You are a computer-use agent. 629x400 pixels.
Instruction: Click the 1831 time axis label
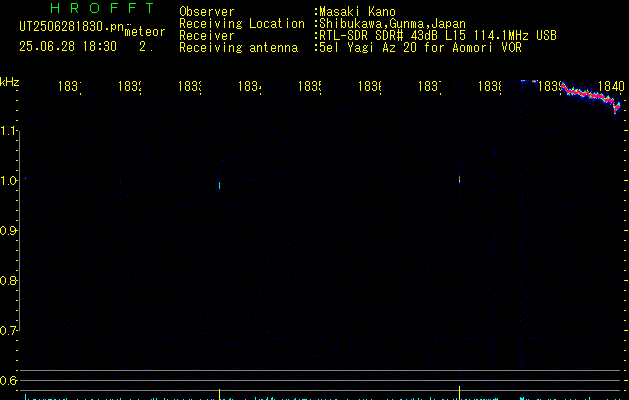pyautogui.click(x=70, y=86)
